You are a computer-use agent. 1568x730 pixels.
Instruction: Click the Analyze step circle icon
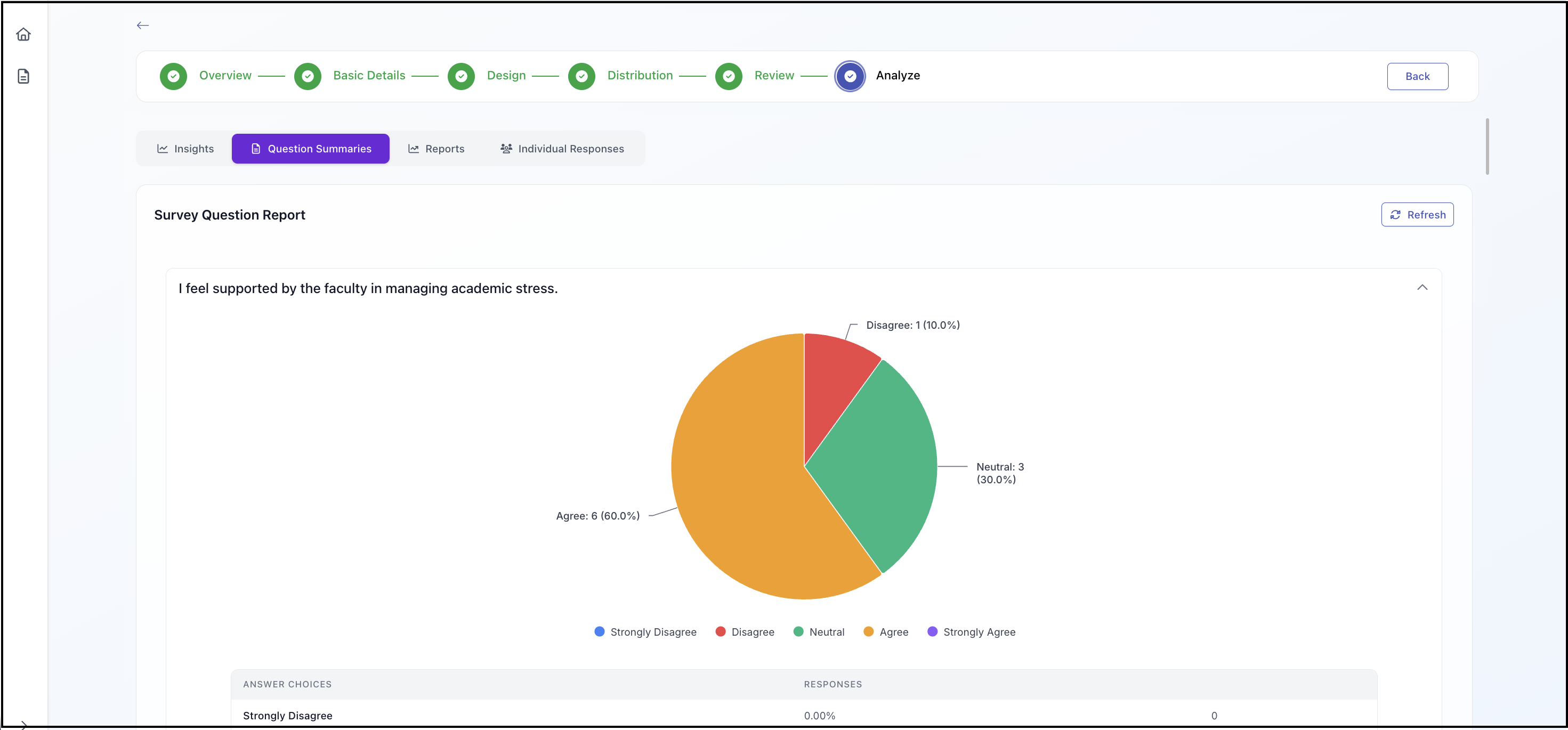[850, 76]
